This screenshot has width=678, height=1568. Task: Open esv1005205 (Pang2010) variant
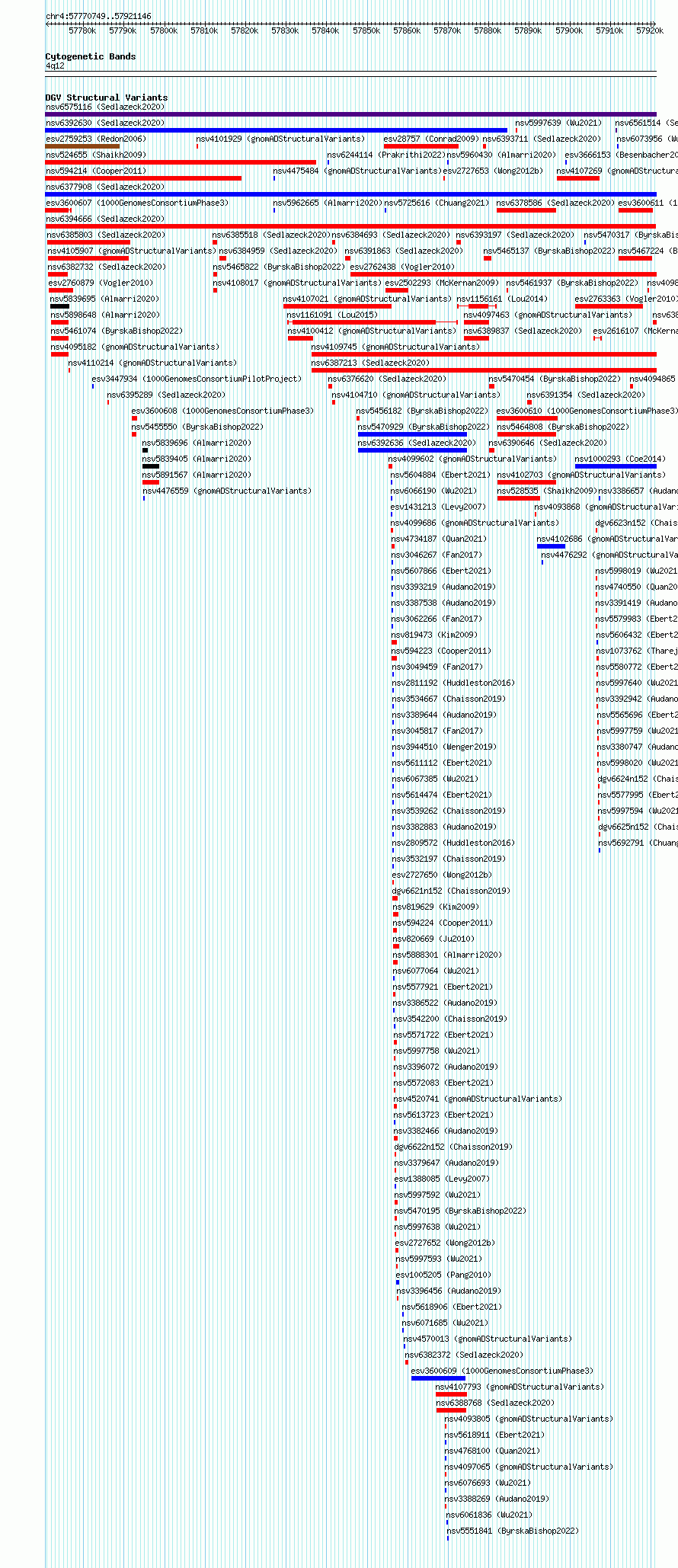443,1275
